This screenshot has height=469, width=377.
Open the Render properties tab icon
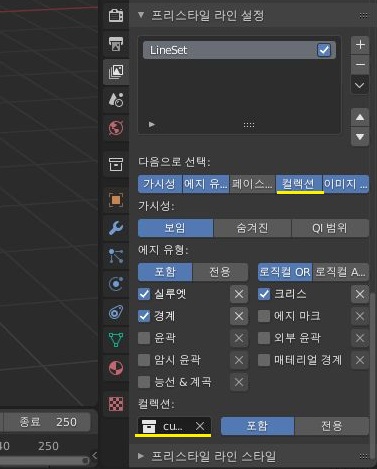click(116, 15)
